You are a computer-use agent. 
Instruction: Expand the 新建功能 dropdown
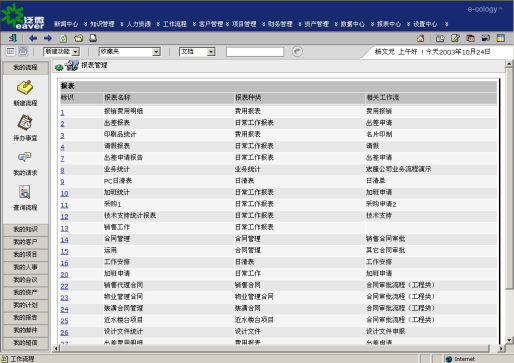tap(61, 52)
